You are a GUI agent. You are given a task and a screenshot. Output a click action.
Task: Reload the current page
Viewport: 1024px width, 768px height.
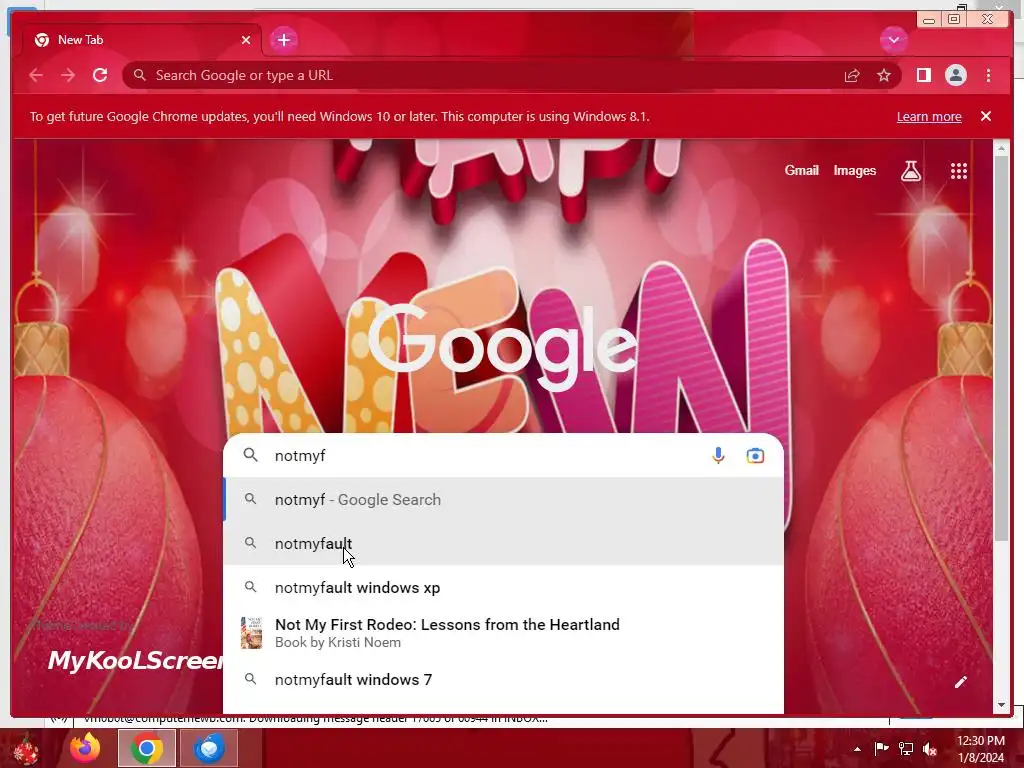100,75
